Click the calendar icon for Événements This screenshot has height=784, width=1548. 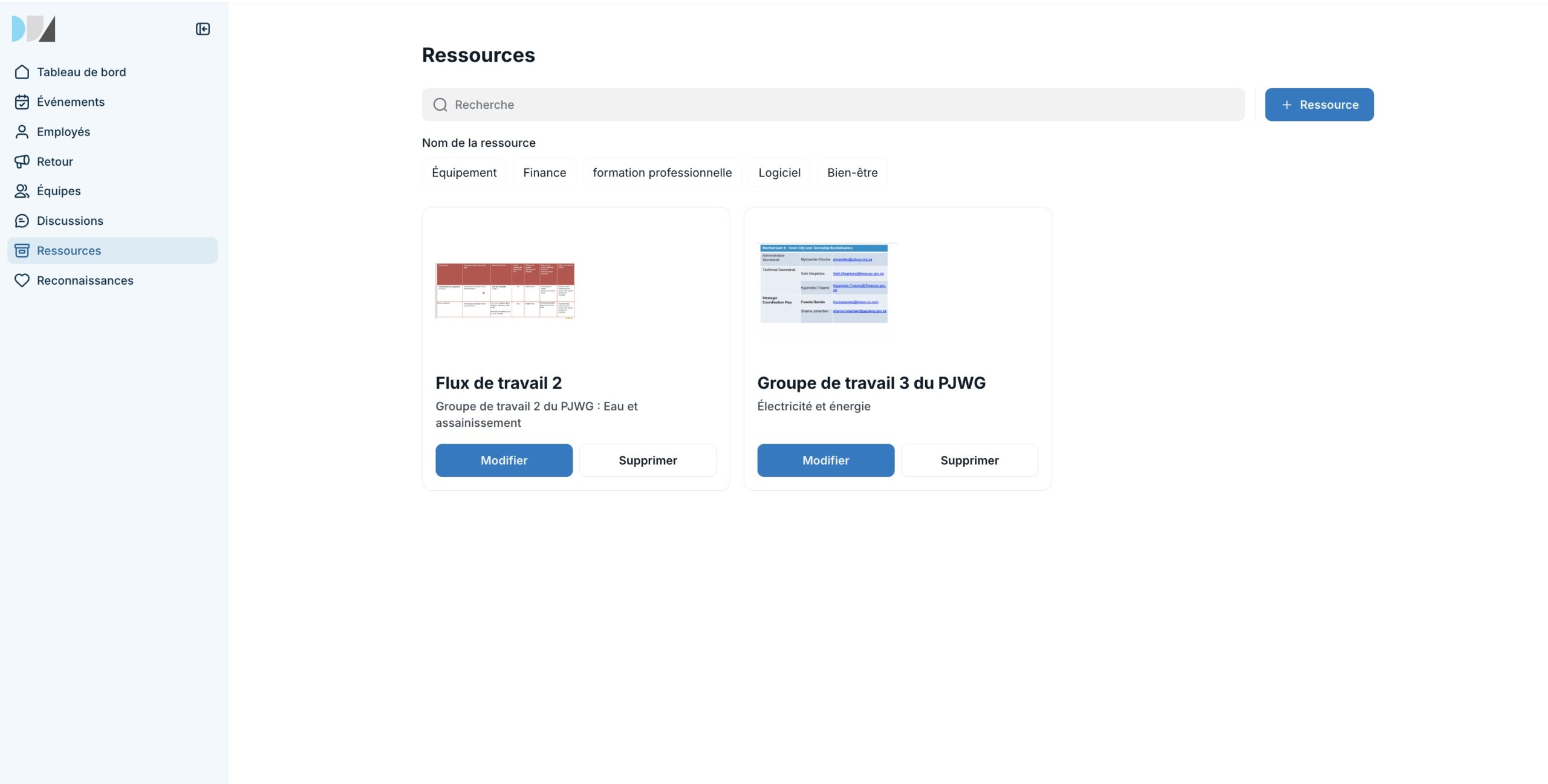pyautogui.click(x=22, y=102)
